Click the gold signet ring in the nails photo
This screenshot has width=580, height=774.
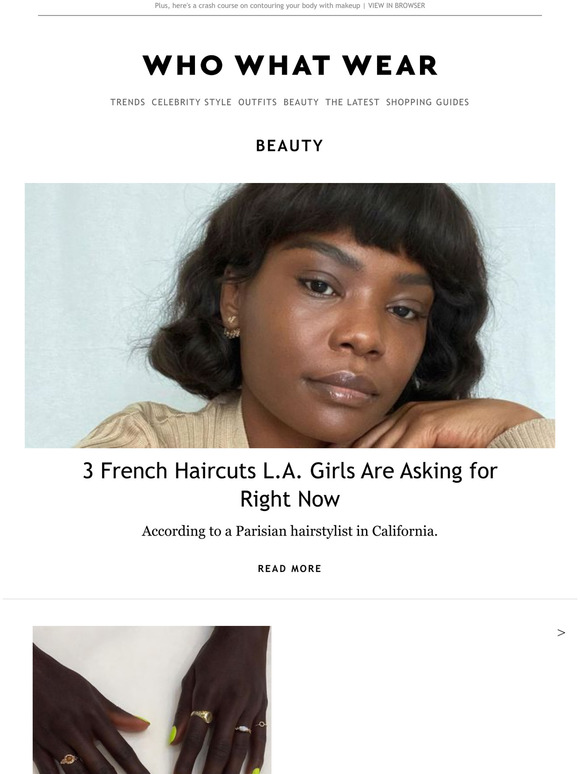(202, 716)
